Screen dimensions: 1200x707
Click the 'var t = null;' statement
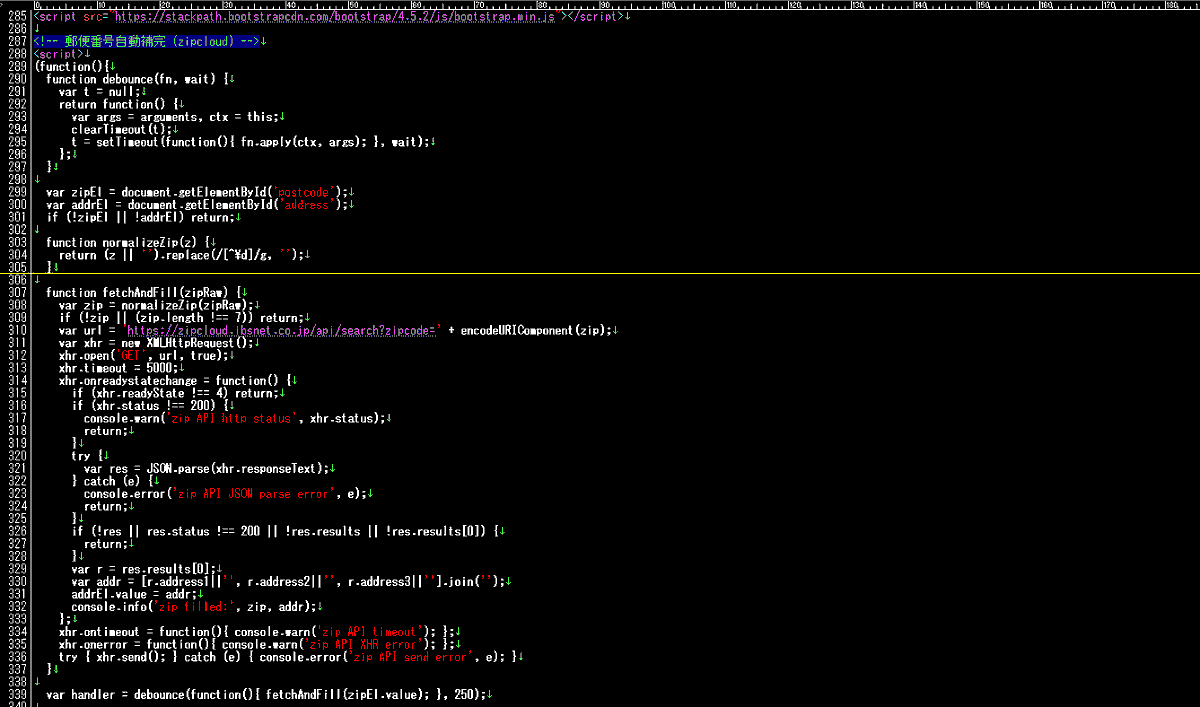[x=100, y=91]
